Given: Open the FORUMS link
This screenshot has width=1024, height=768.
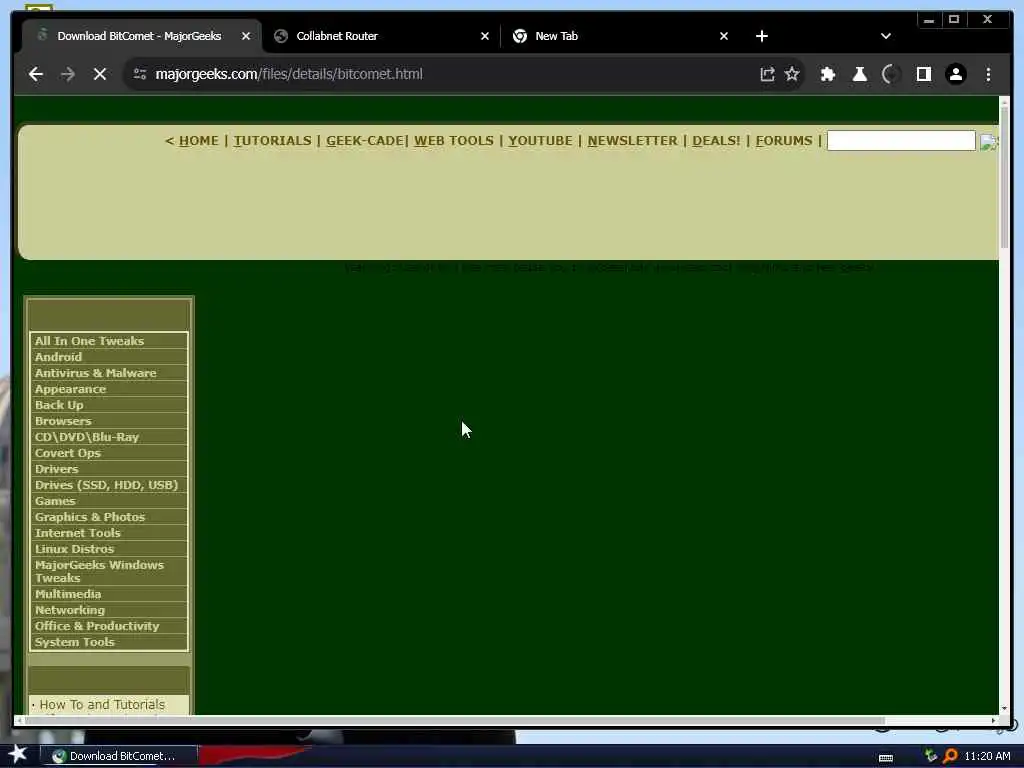Looking at the screenshot, I should [784, 141].
